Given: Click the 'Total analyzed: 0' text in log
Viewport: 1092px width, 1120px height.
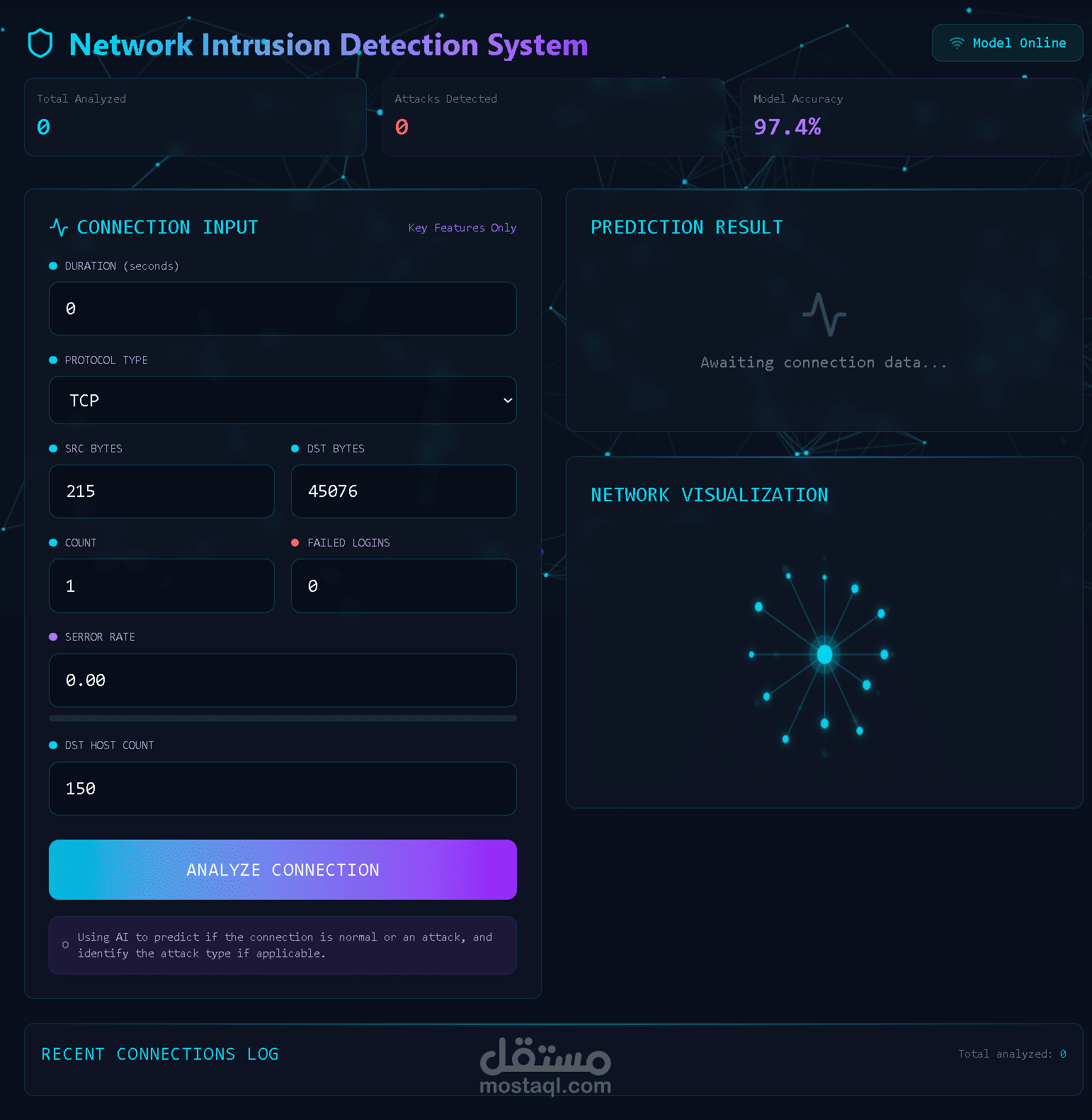Looking at the screenshot, I should pos(1012,1054).
